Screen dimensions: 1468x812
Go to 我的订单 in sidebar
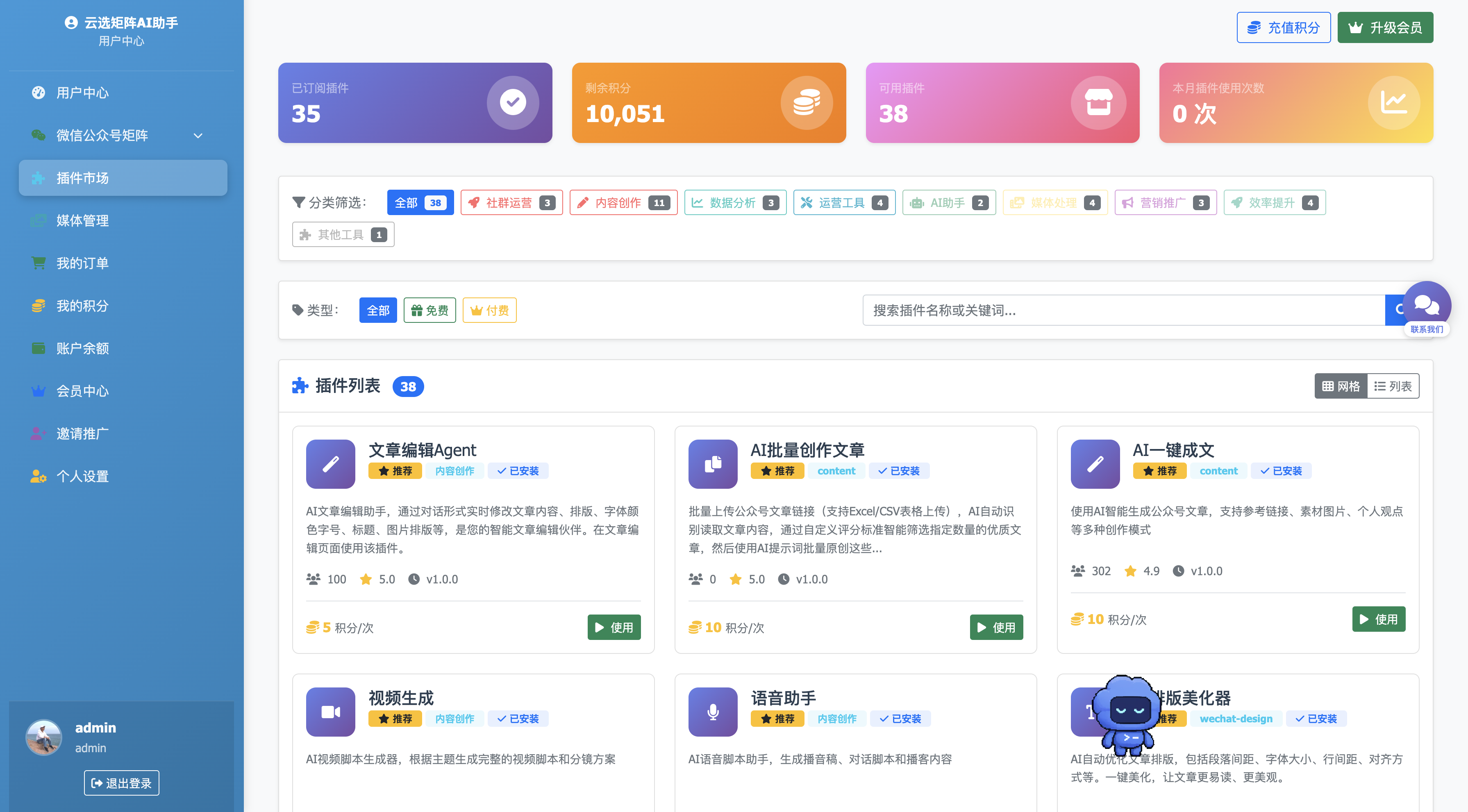click(123, 263)
